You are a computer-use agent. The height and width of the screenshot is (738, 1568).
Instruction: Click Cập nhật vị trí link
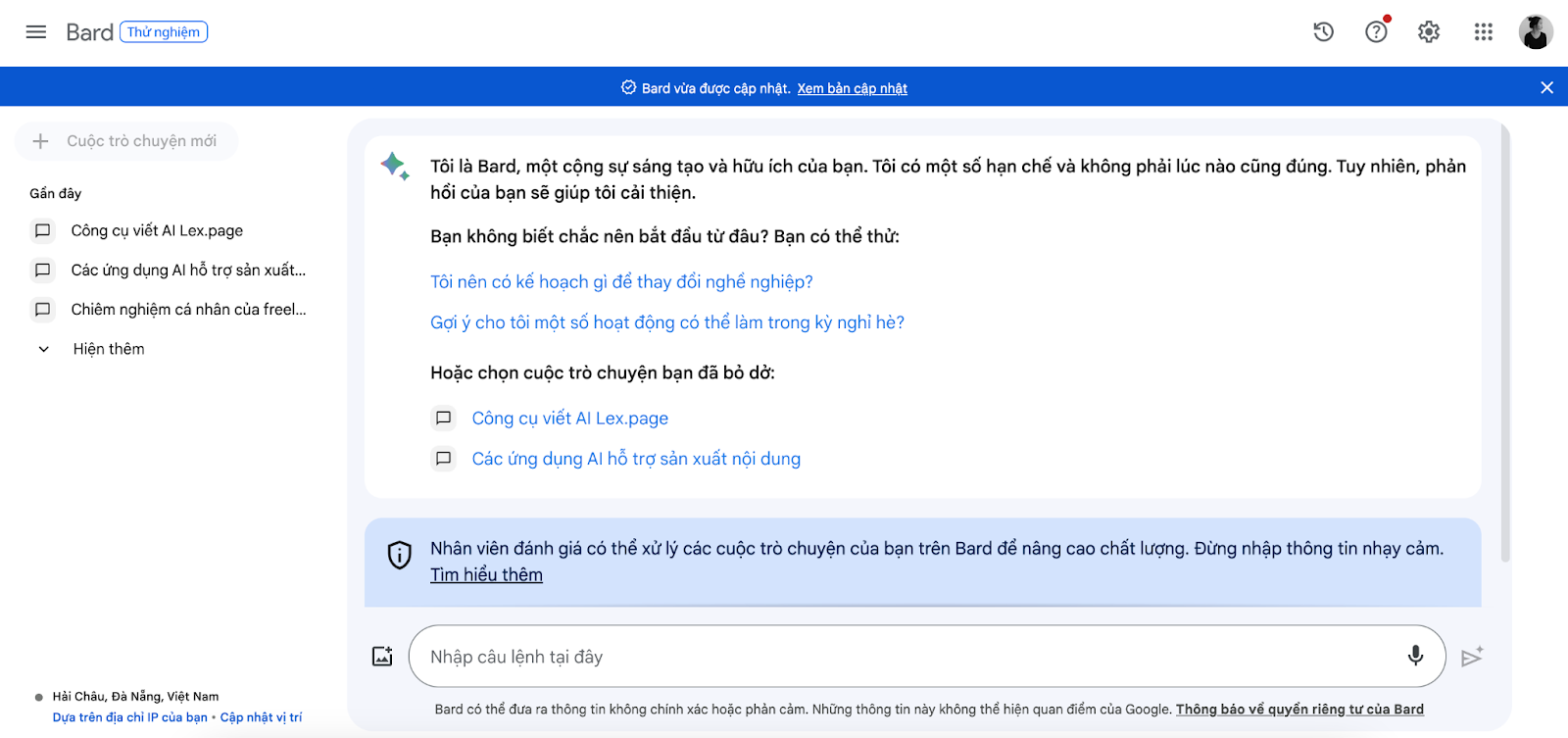tap(261, 717)
